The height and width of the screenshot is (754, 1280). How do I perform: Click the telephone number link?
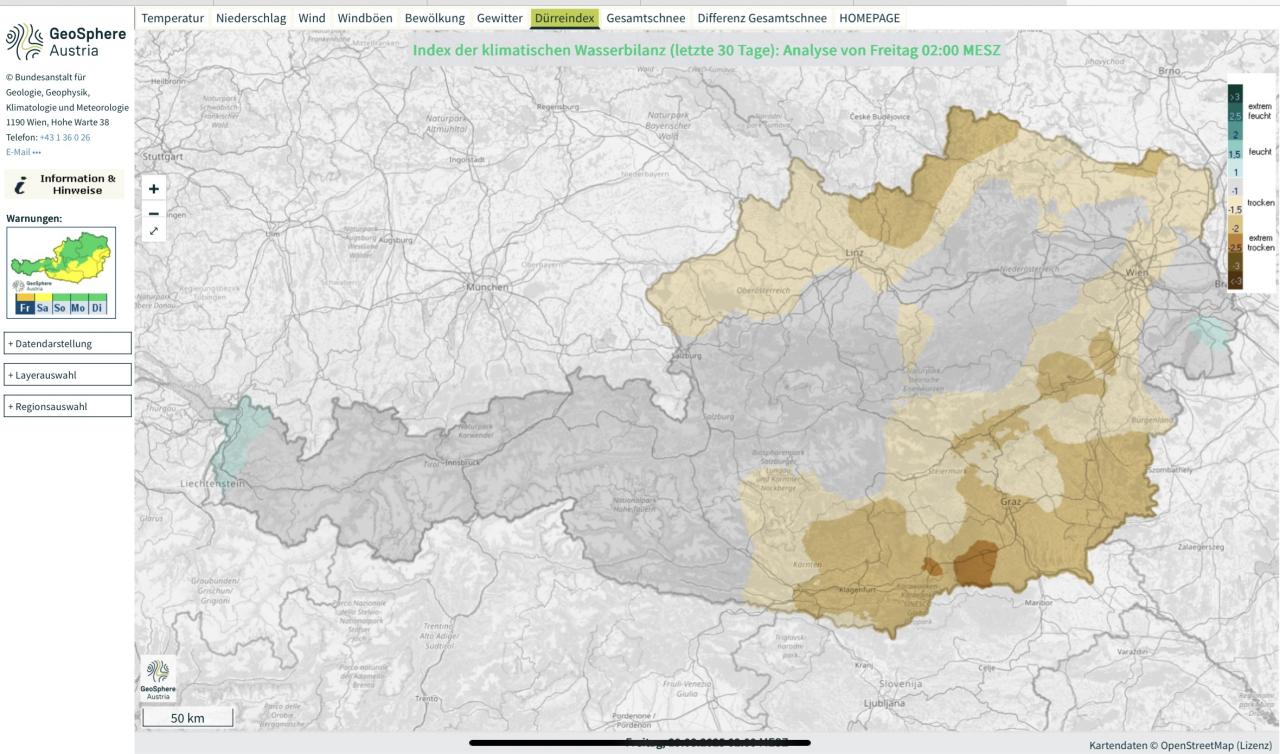65,137
